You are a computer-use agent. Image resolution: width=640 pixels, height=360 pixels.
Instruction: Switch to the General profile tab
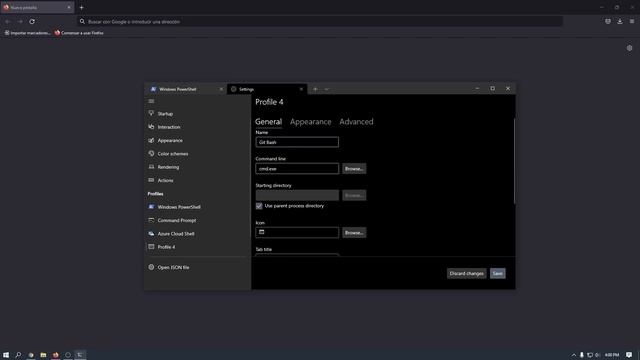(269, 122)
